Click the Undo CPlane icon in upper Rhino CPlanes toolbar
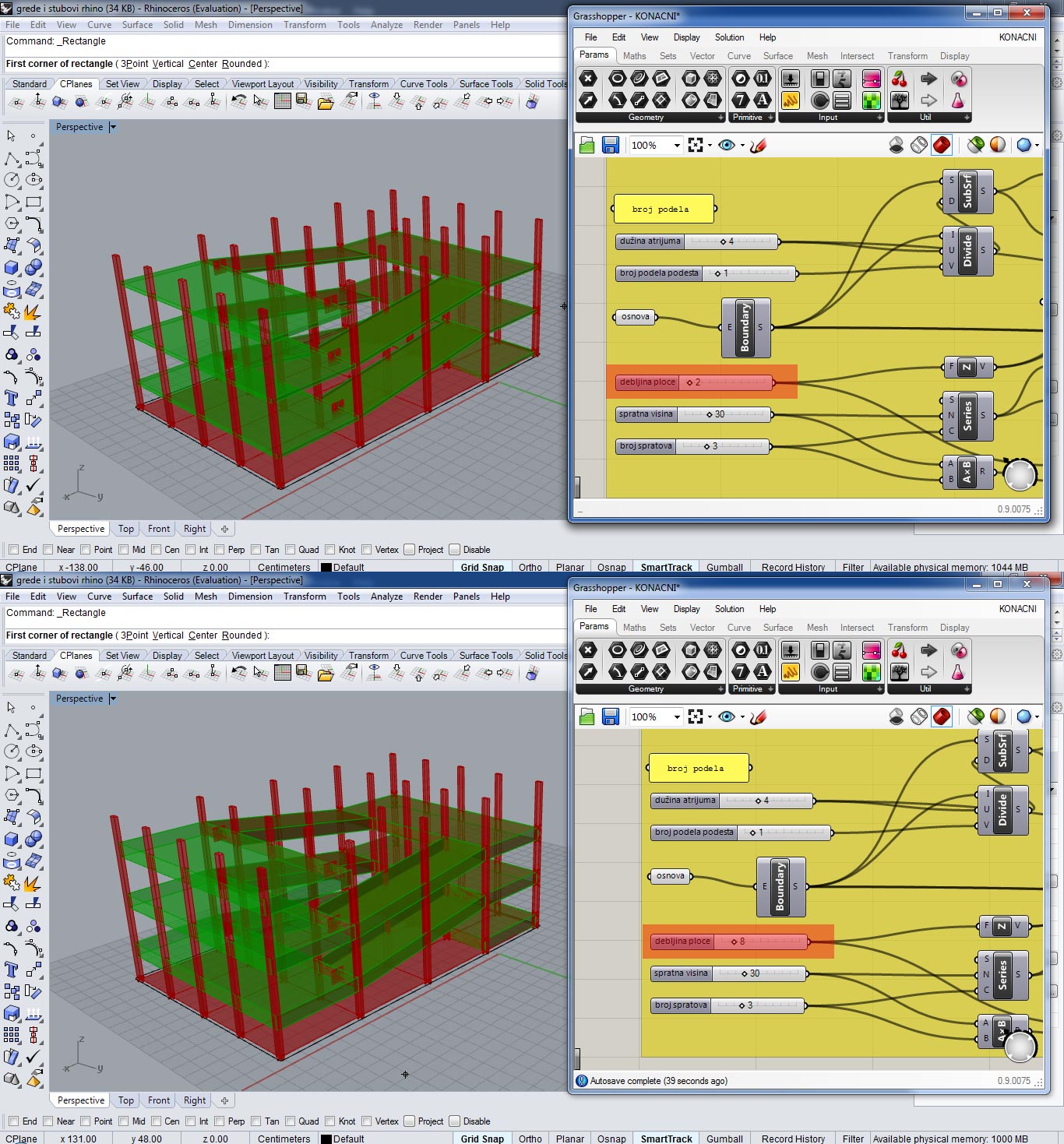The width and height of the screenshot is (1064, 1144). coord(239,100)
